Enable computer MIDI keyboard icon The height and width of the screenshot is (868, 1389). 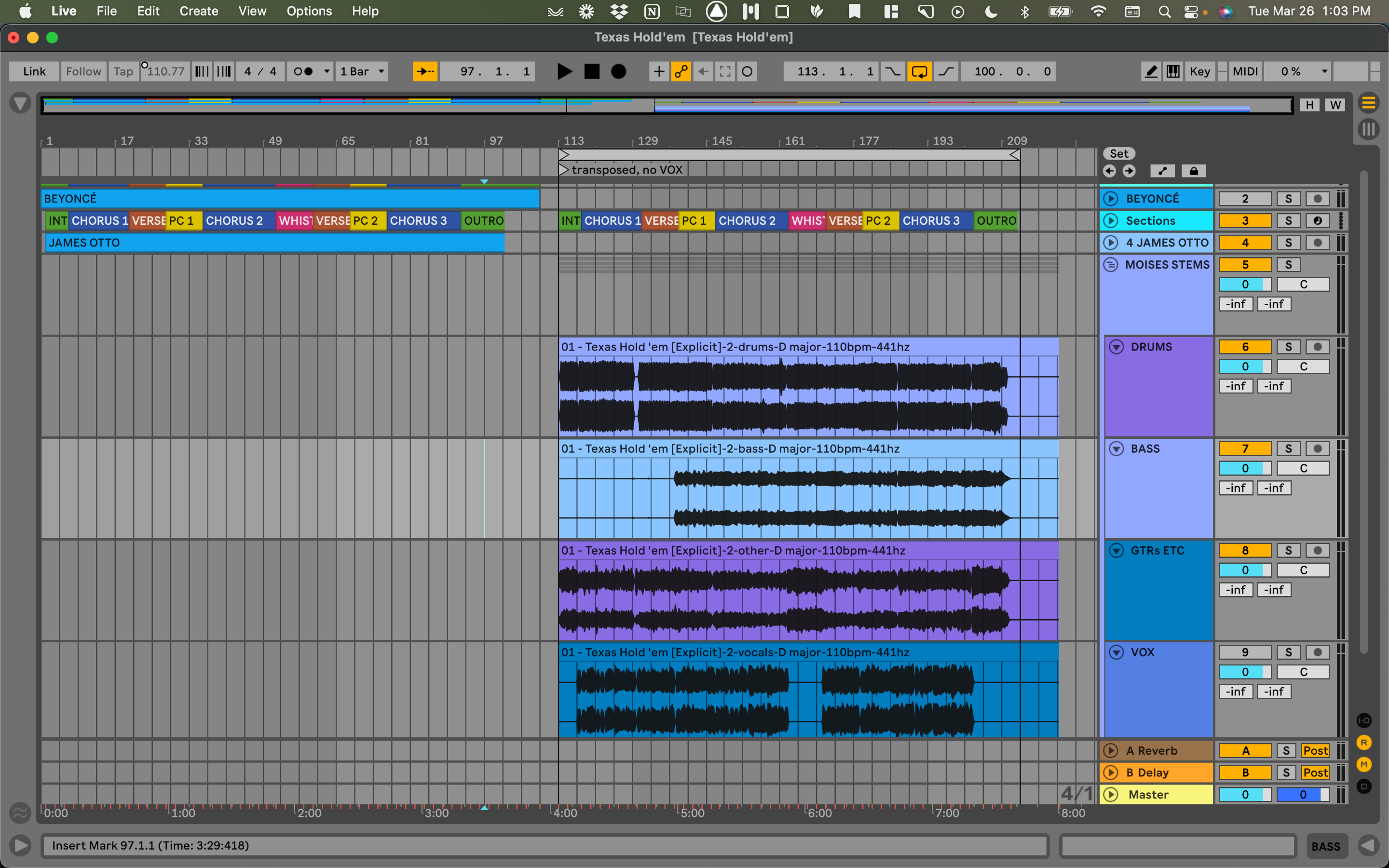1172,71
